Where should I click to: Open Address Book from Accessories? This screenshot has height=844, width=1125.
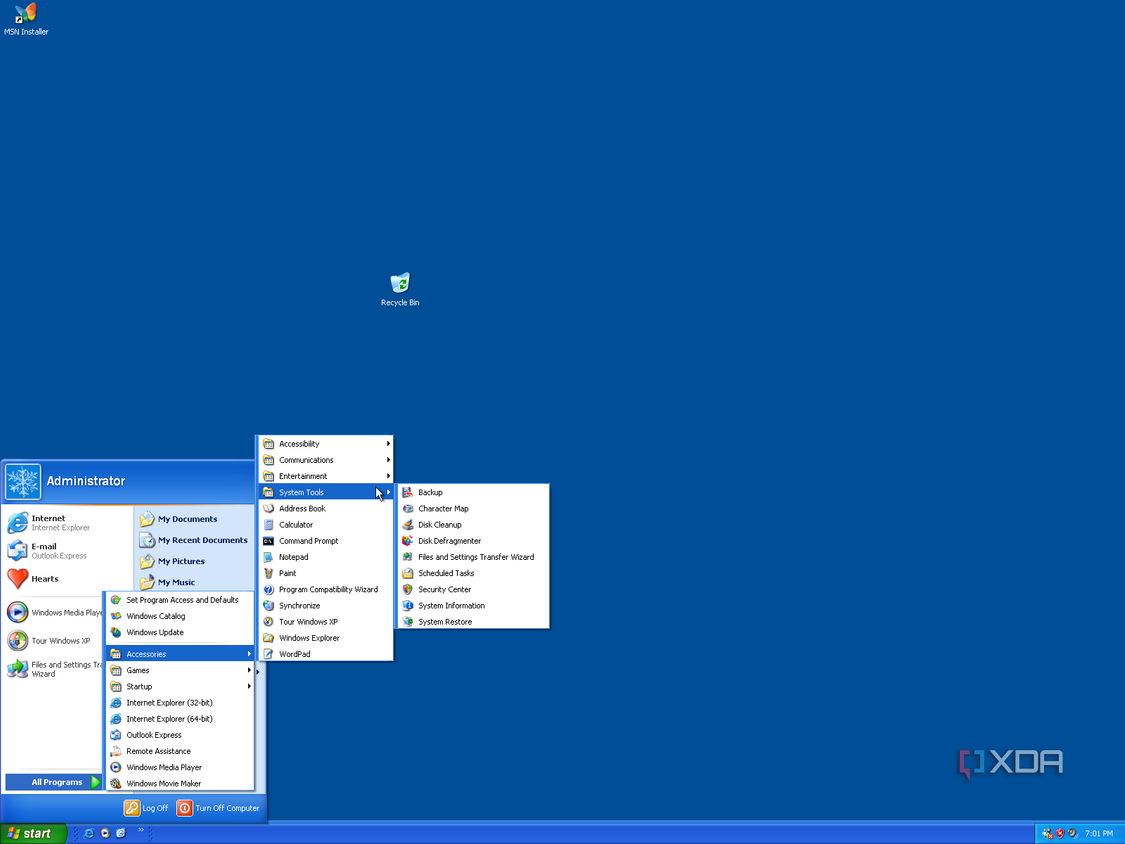click(326, 509)
